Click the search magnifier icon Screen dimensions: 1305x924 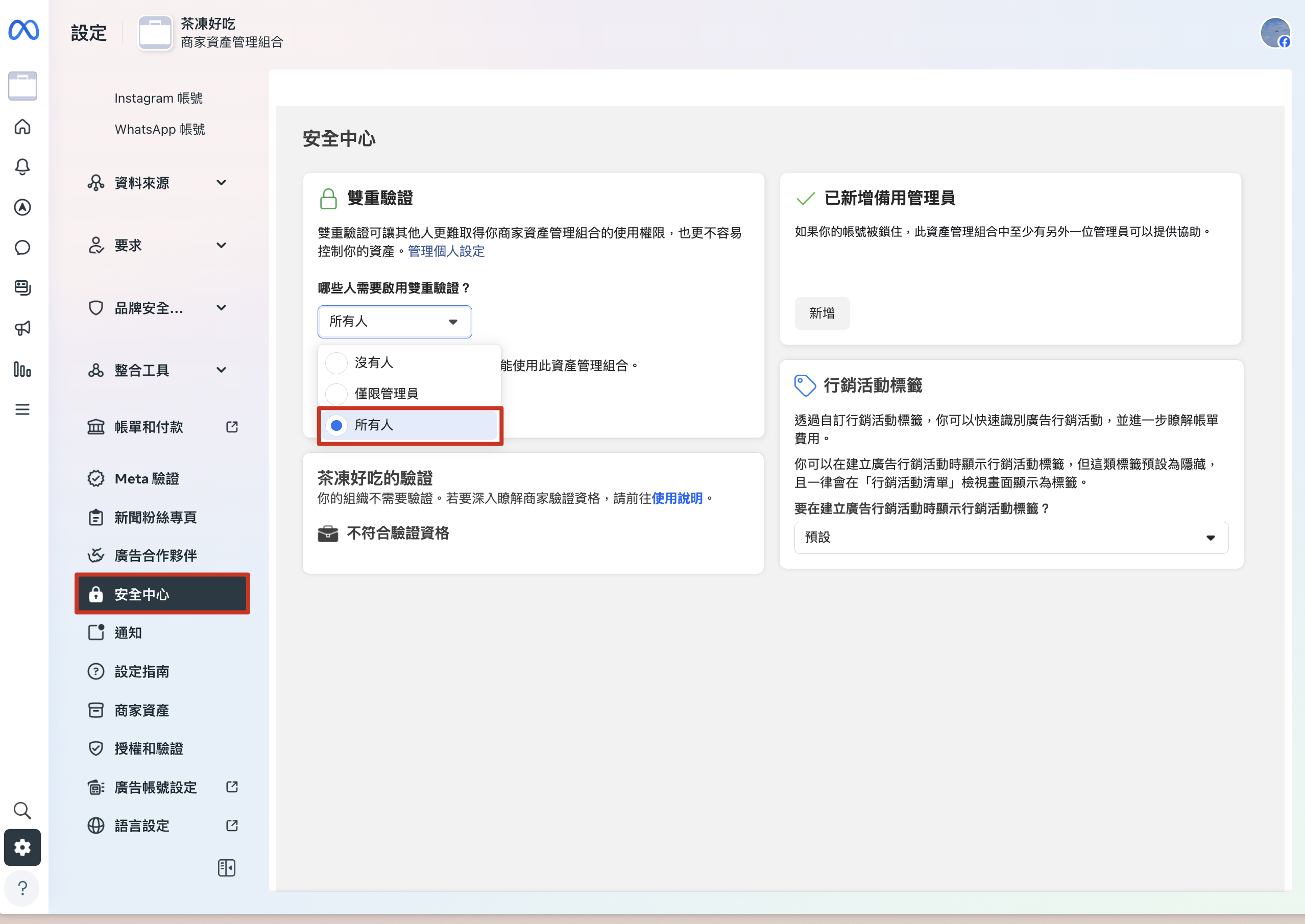click(22, 810)
